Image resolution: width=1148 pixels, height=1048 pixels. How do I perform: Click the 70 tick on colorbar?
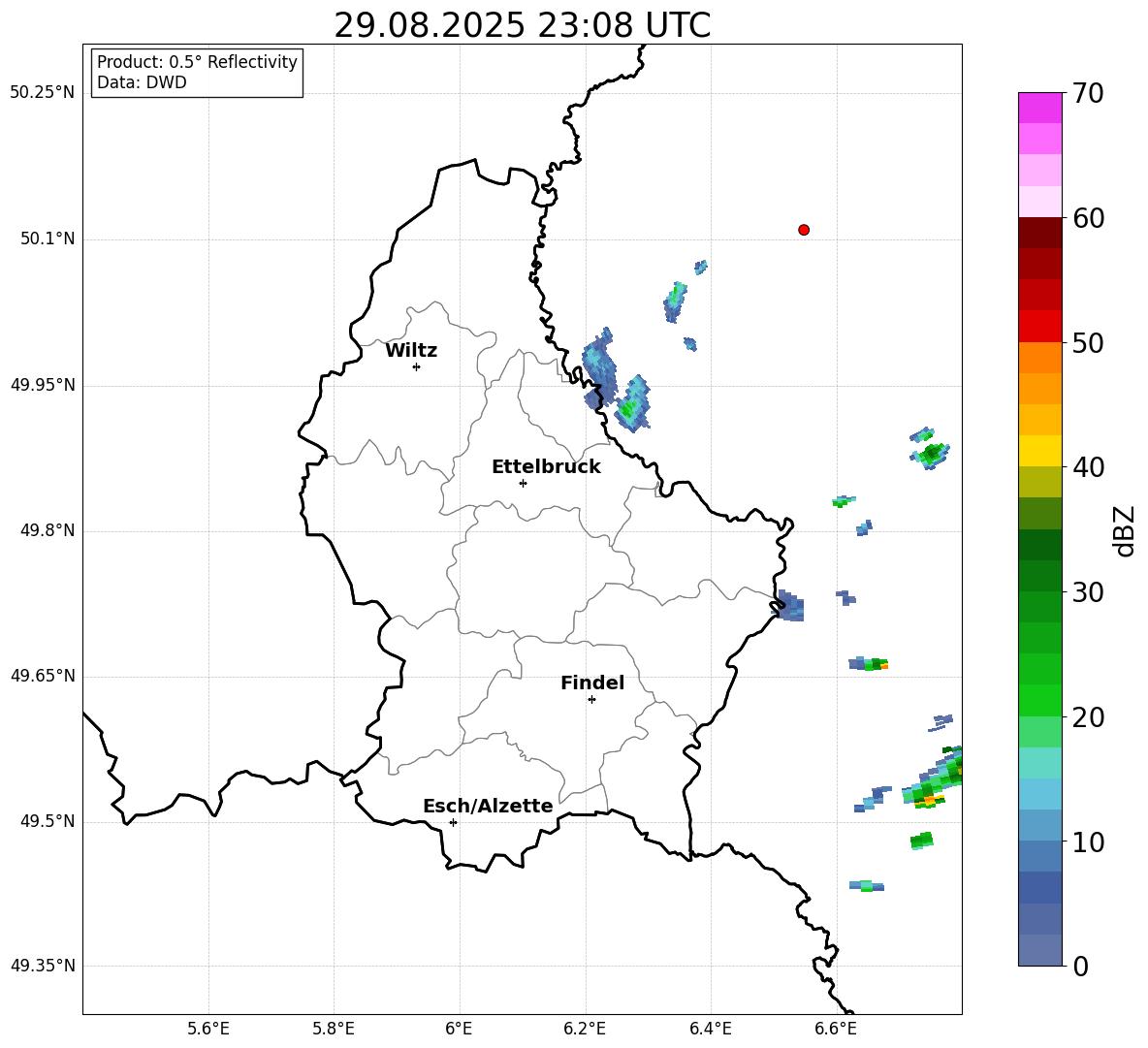[x=1088, y=94]
